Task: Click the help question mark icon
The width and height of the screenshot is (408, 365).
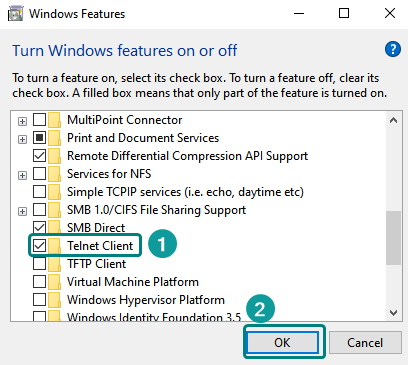Action: pyautogui.click(x=393, y=49)
